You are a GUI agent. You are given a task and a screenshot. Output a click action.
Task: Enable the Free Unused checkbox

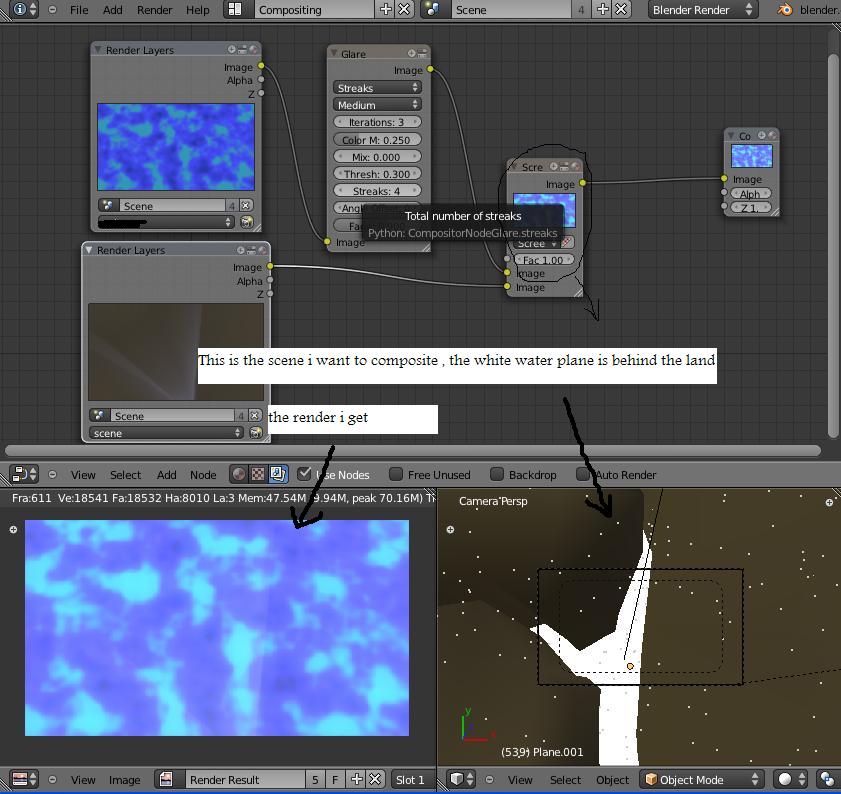tap(396, 474)
